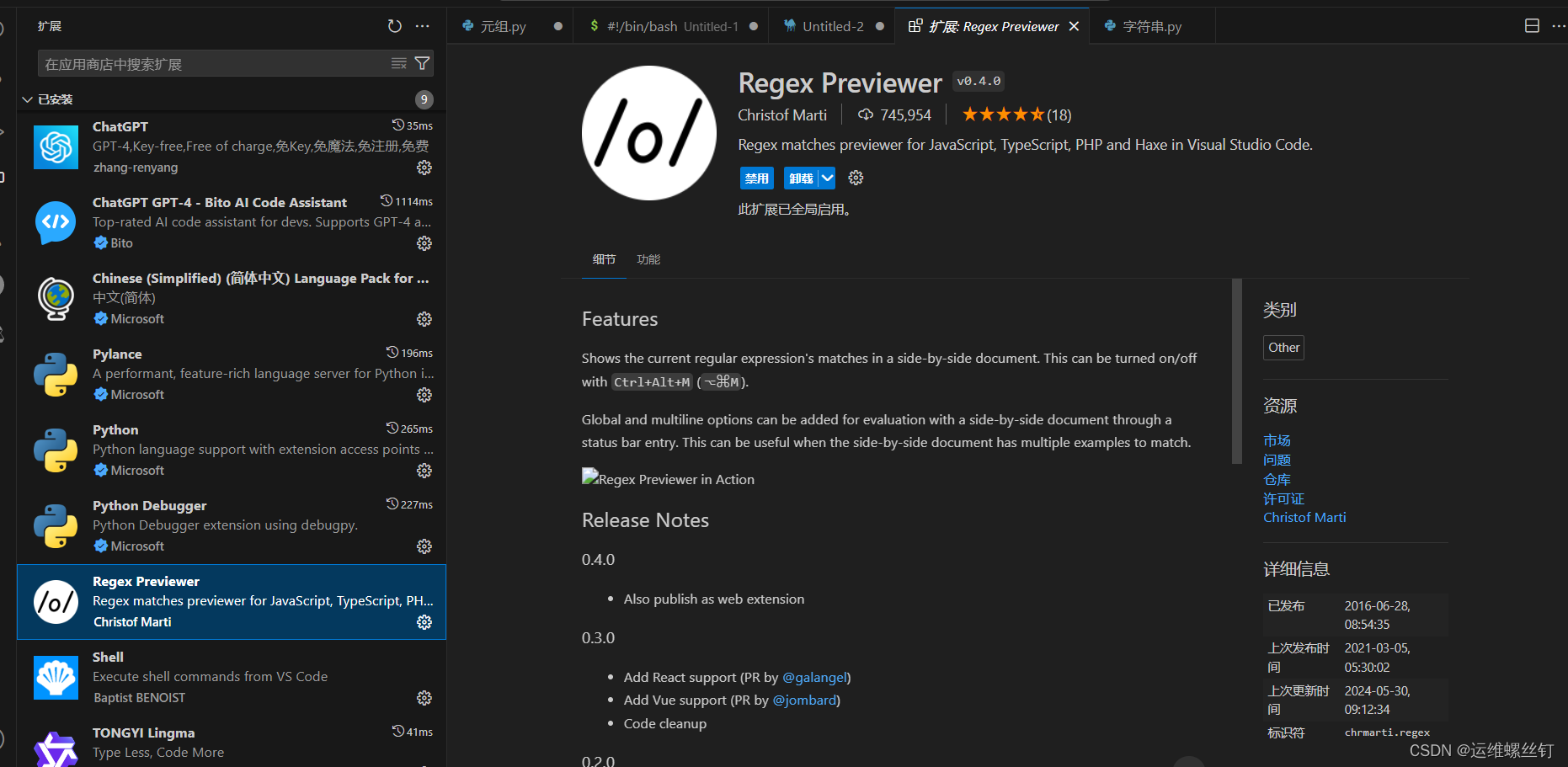Click the large Regex Previewer logo
The height and width of the screenshot is (767, 1568).
(x=649, y=133)
